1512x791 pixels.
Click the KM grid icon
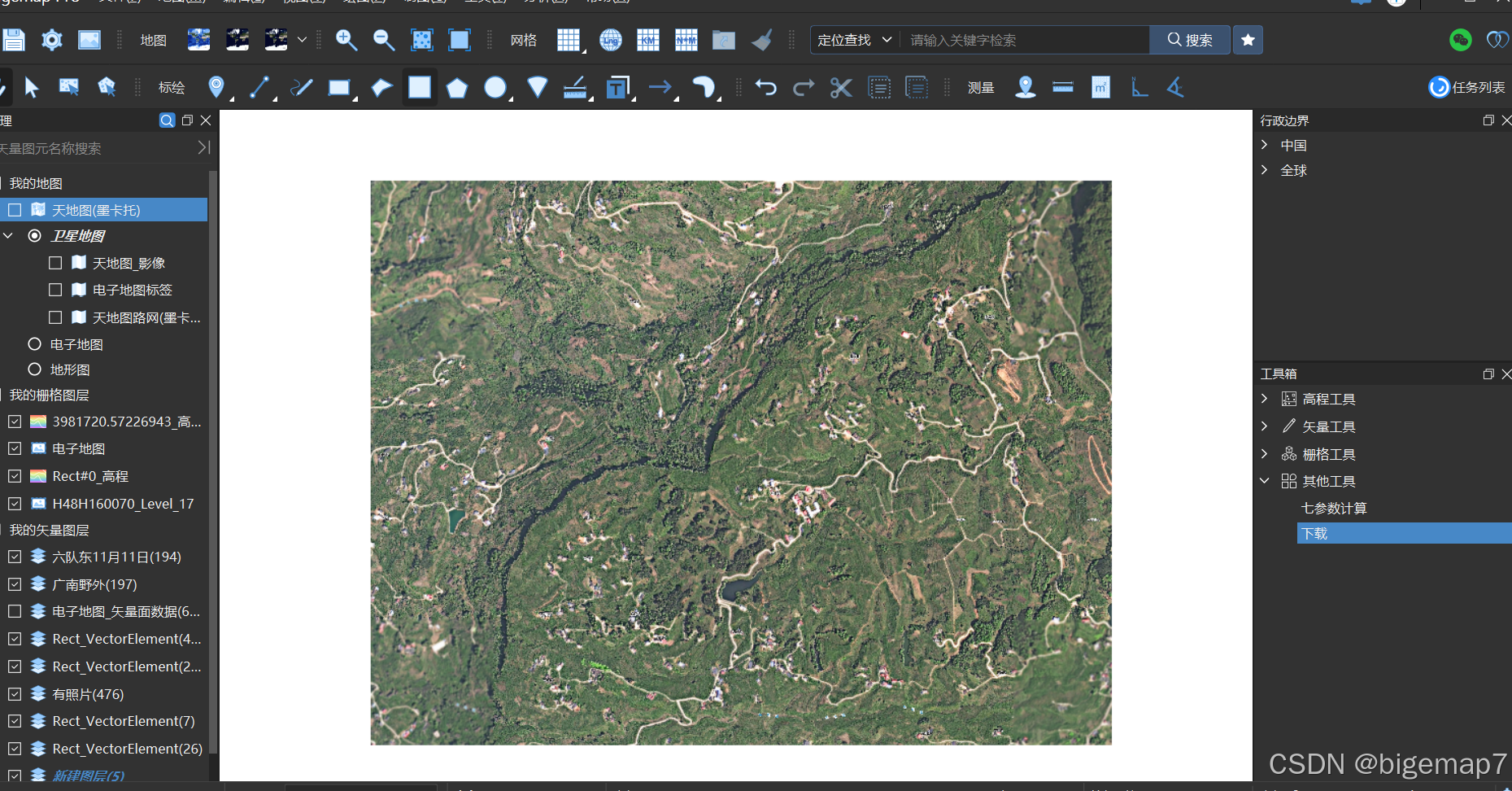click(648, 40)
